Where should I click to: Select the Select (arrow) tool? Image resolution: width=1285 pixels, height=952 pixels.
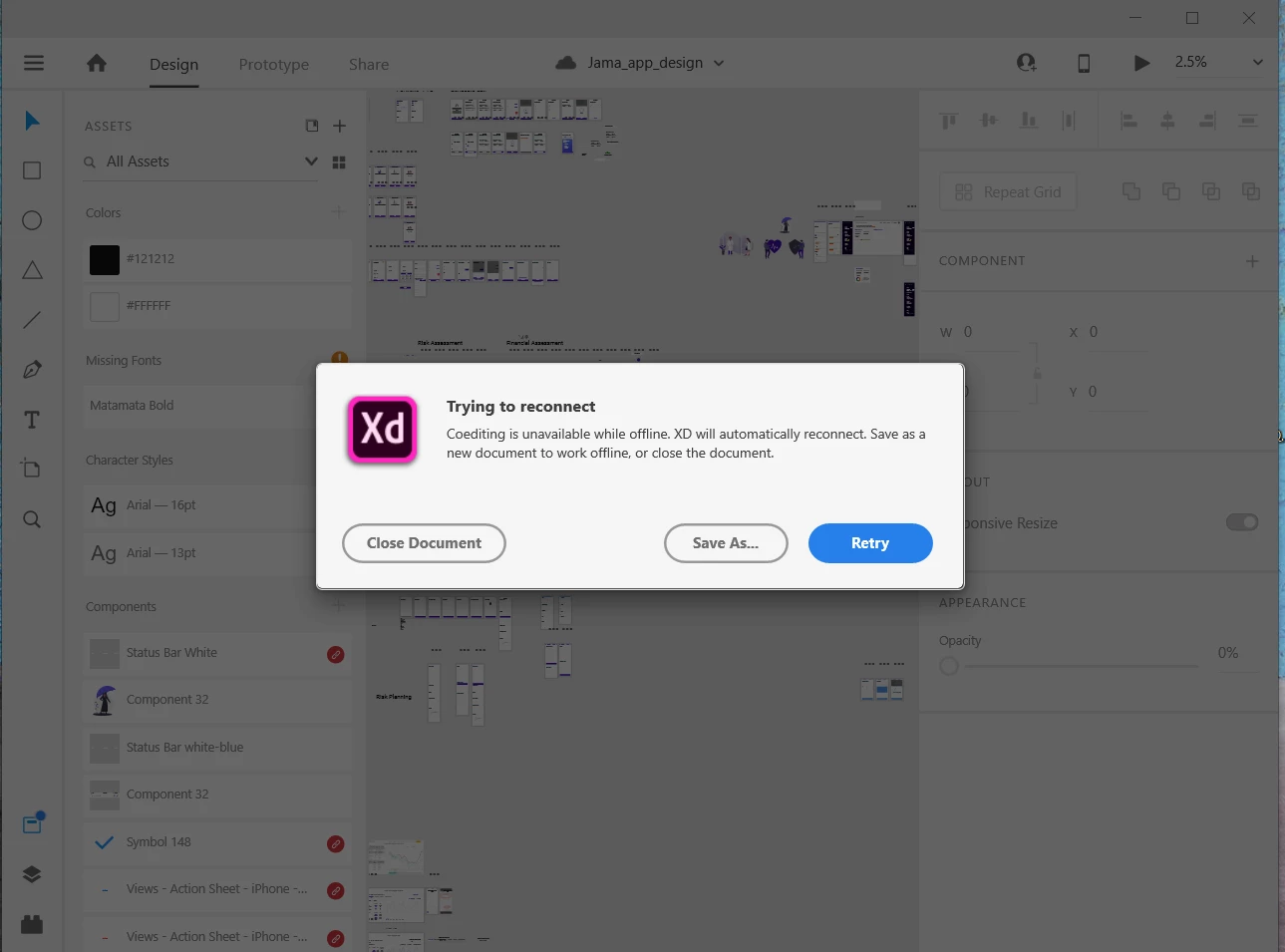tap(32, 121)
